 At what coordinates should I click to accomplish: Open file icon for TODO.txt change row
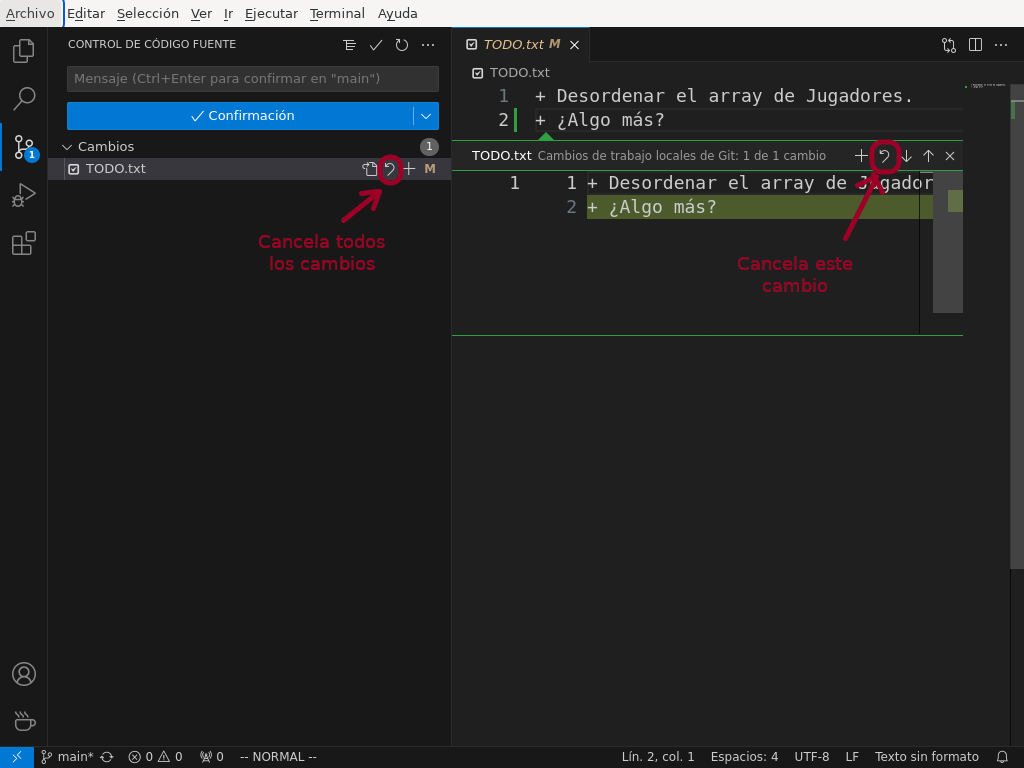pos(370,169)
